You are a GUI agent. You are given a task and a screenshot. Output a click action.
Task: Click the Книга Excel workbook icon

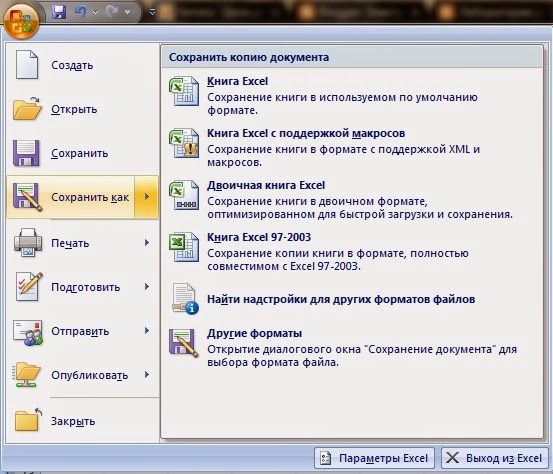tap(184, 91)
